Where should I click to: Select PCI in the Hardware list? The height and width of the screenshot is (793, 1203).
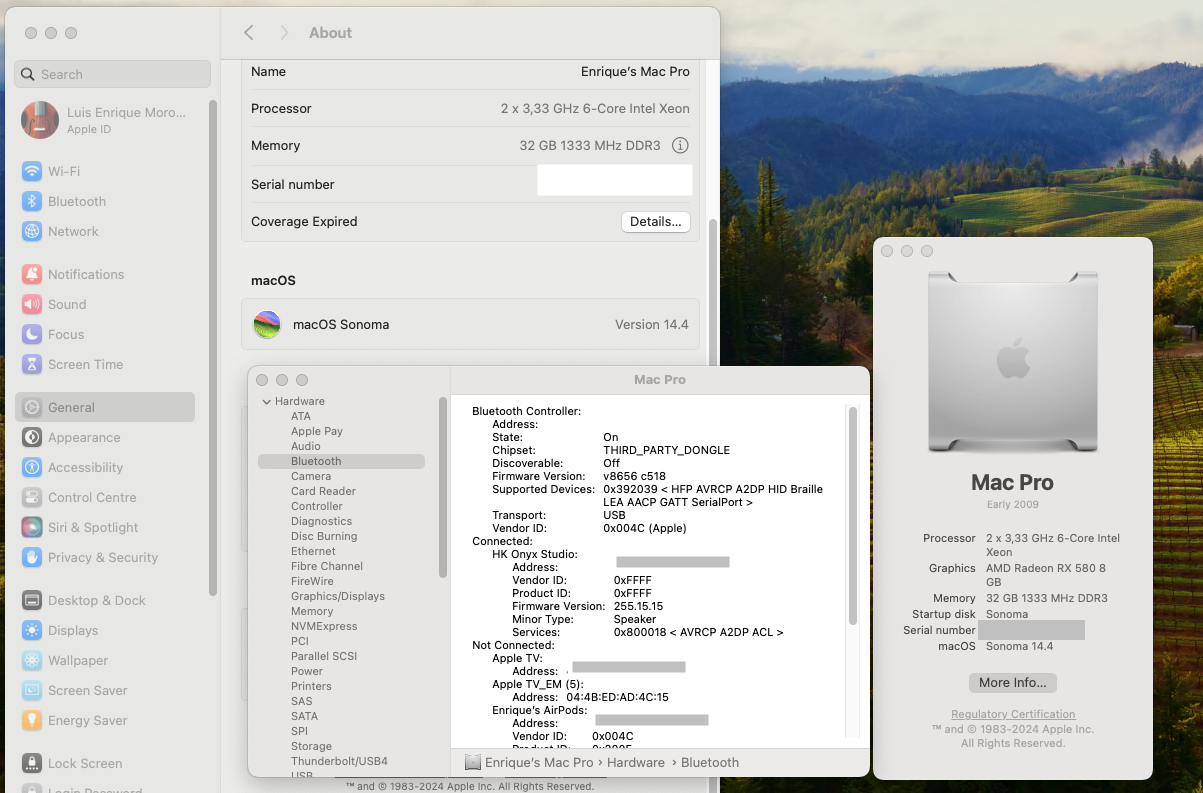[x=300, y=641]
